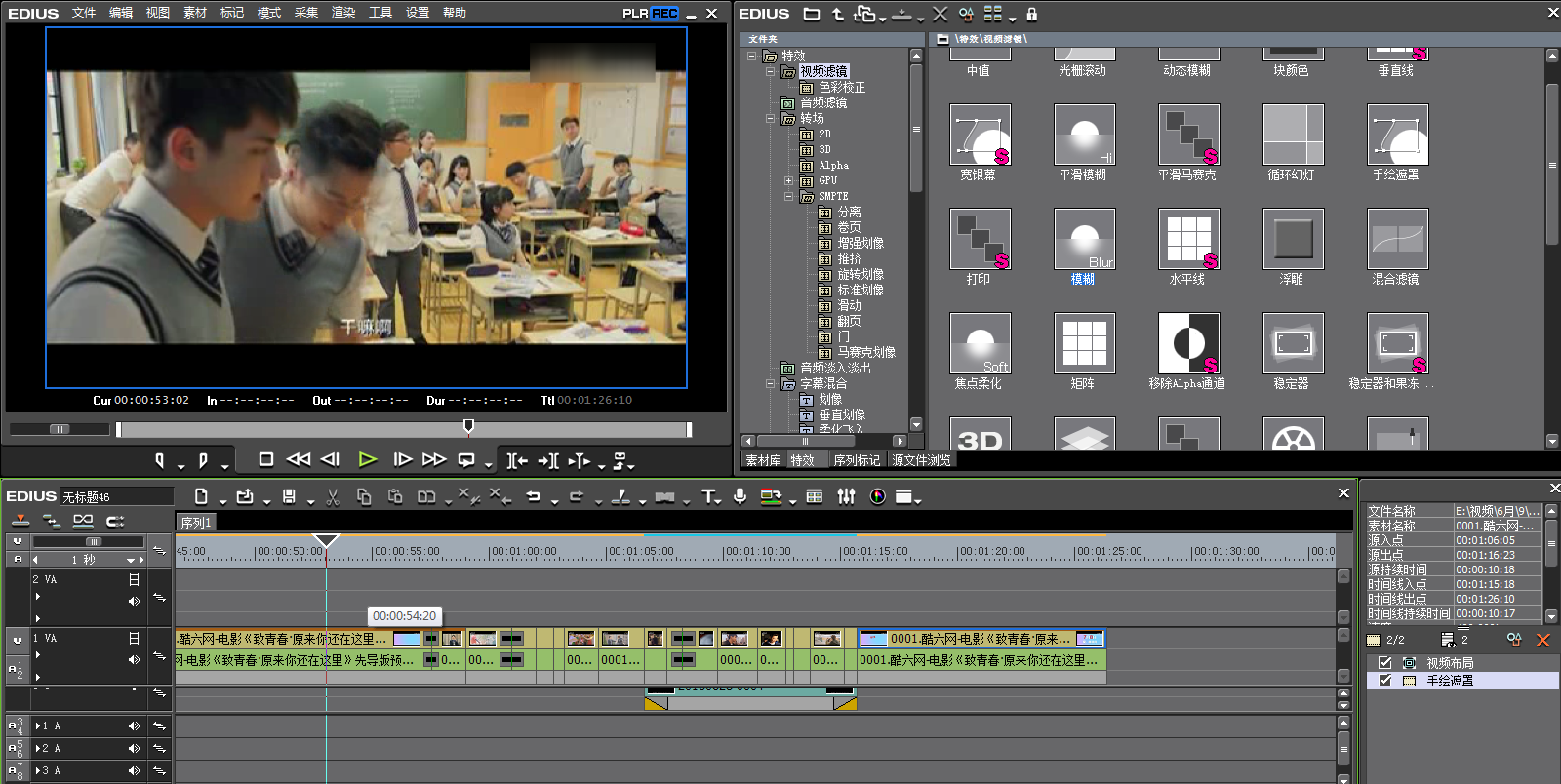Collapse the 转场 folder node
Viewport: 1561px width, 784px height.
[x=771, y=118]
